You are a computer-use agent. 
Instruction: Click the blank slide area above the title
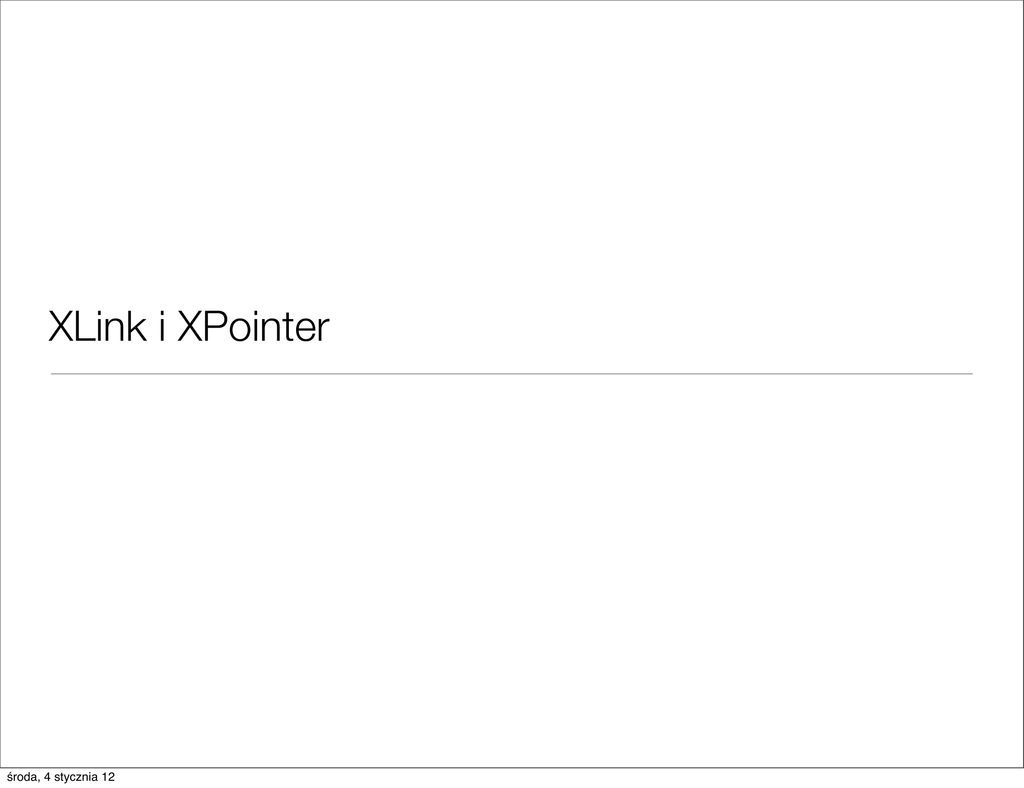coord(512,150)
